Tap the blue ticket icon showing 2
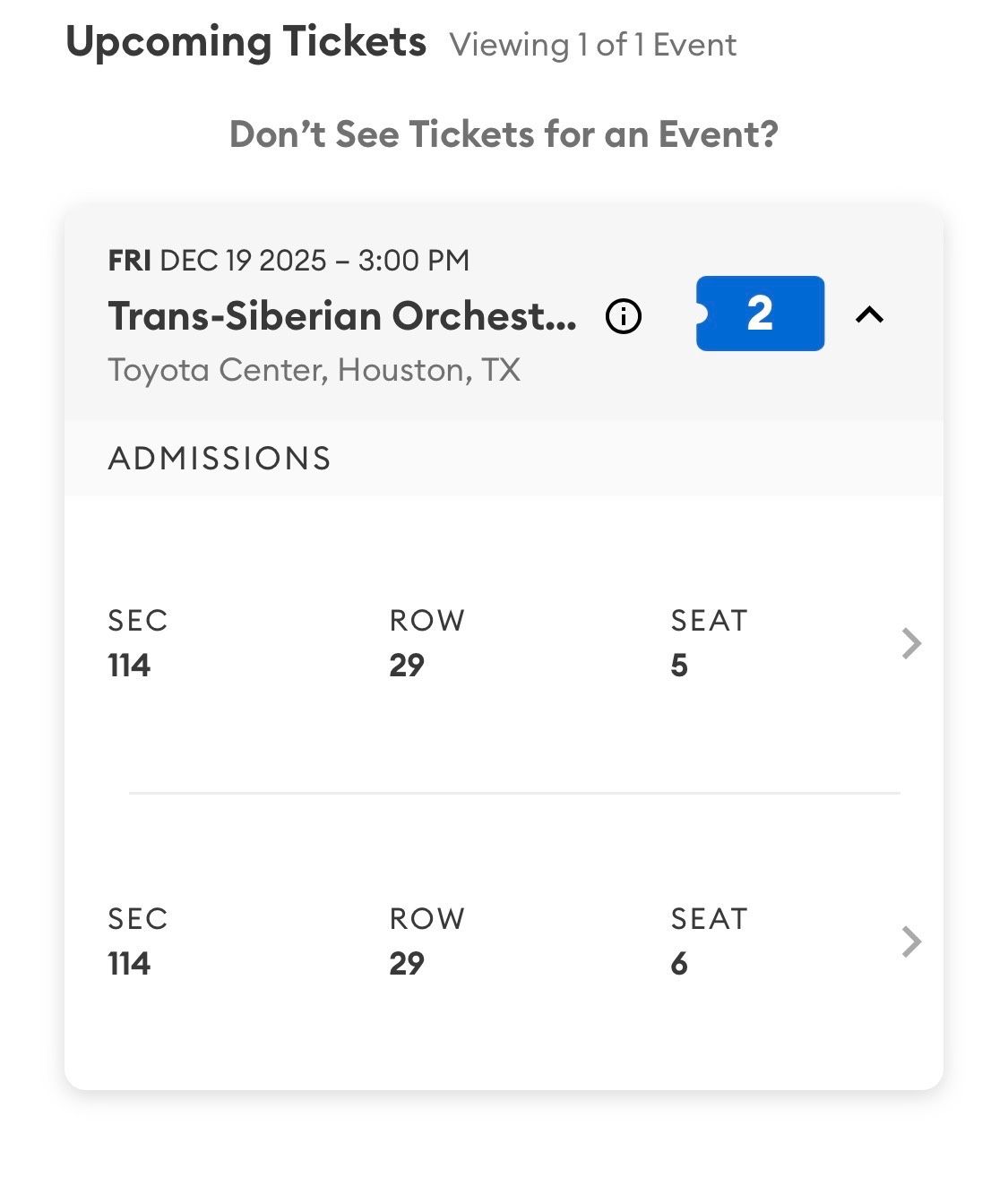The height and width of the screenshot is (1186, 1008). 760,314
